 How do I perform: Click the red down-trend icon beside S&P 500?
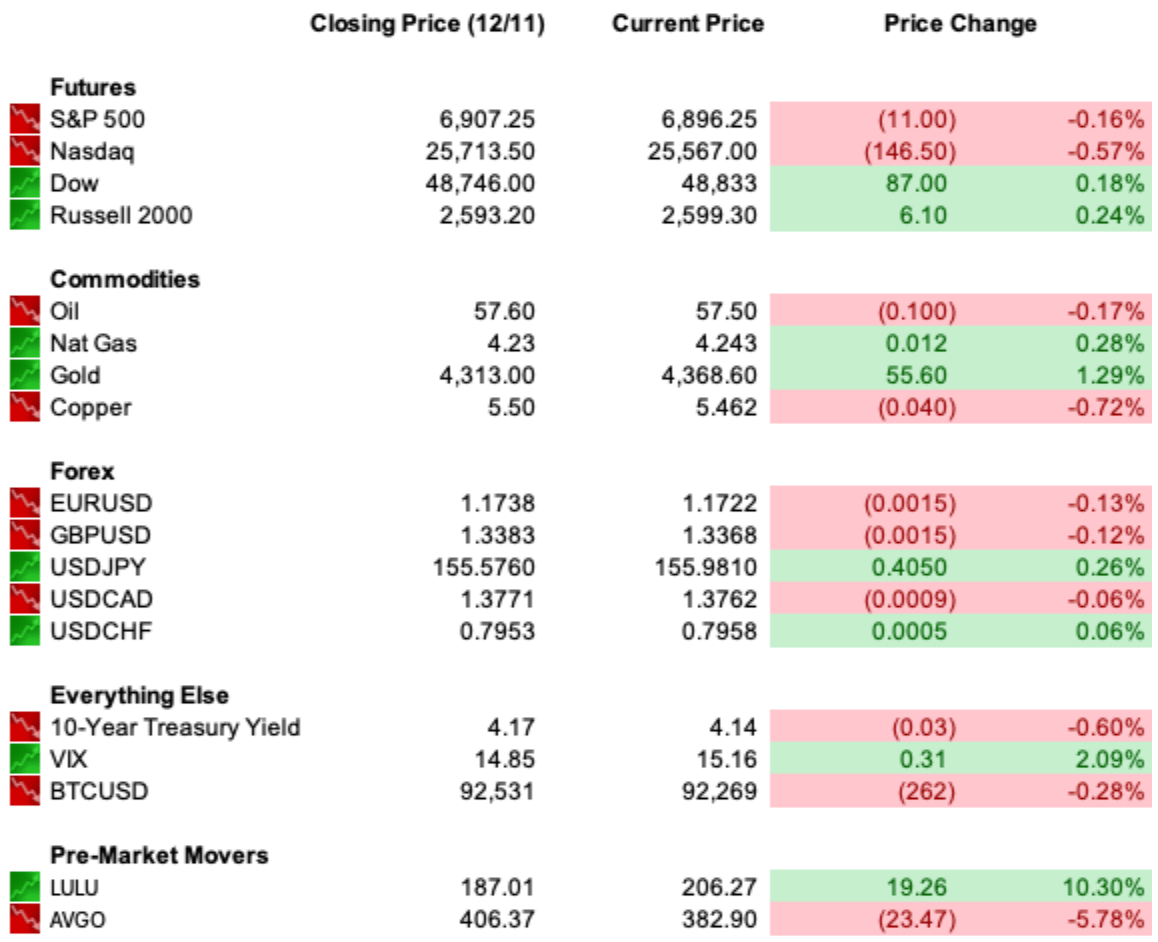[x=25, y=119]
